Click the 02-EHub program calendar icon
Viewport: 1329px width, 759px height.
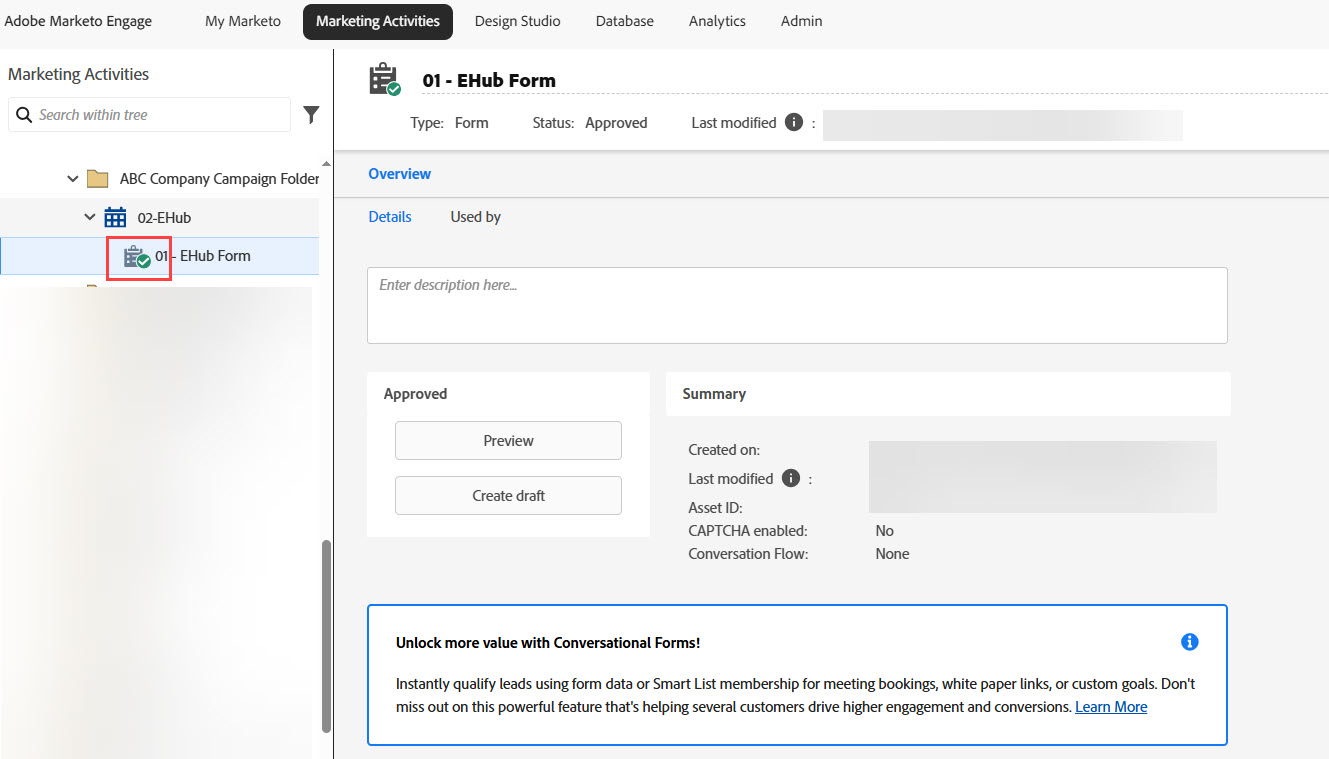coord(115,217)
